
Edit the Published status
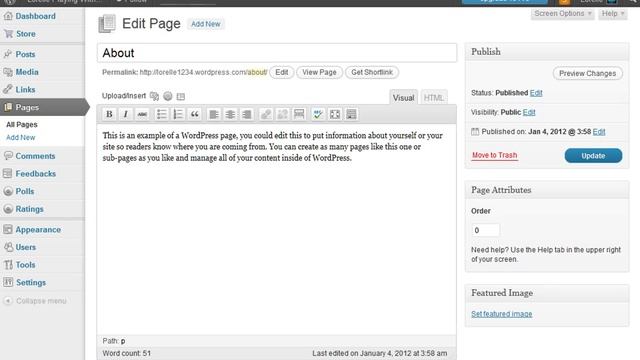[536, 93]
